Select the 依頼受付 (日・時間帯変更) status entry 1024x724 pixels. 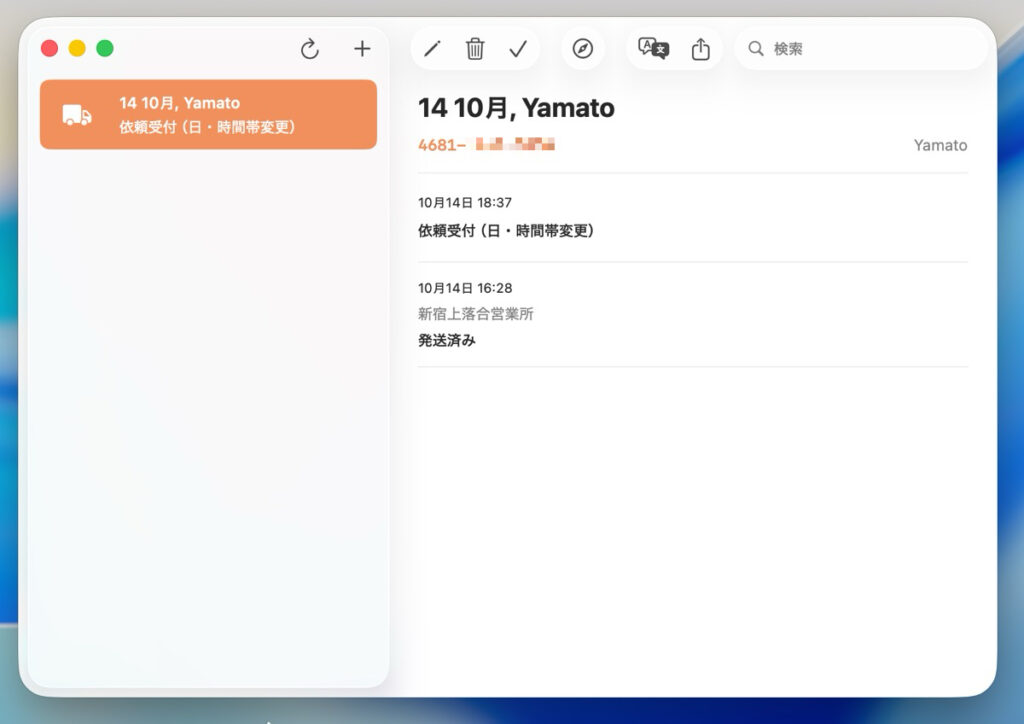click(x=506, y=231)
